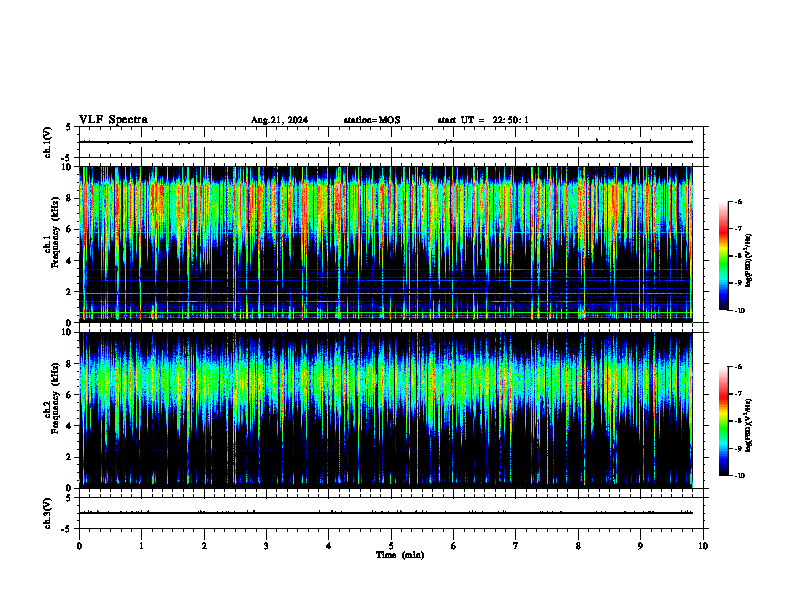This screenshot has height=612, width=792.
Task: Click the '5' tick on ch.1(V) axis
Action: [68, 127]
